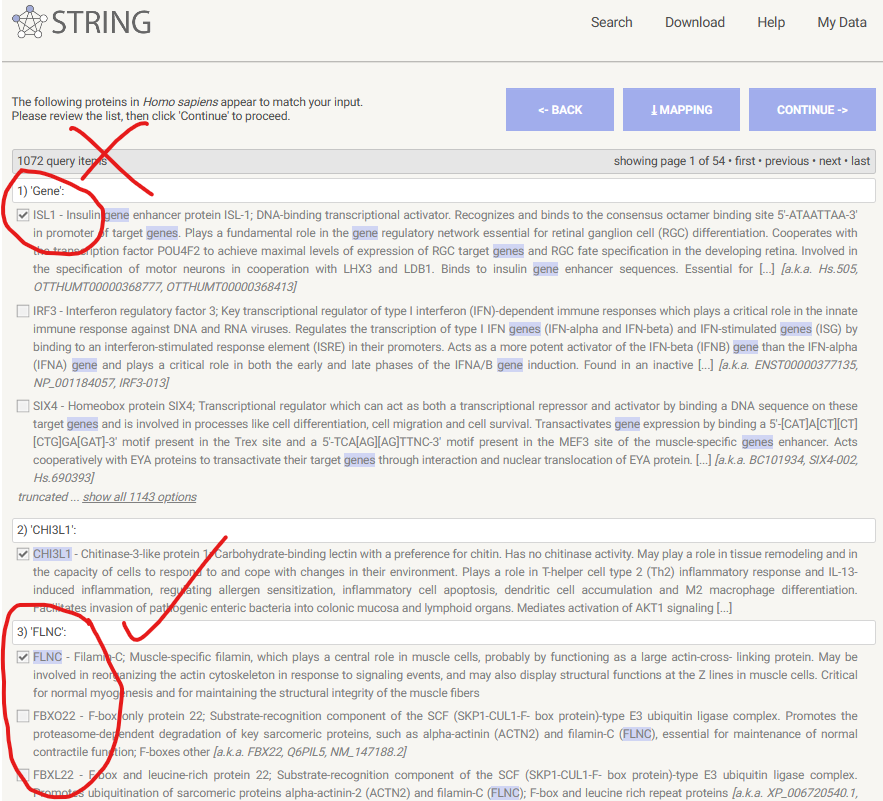Click the highlighted FLNC protein name
This screenshot has width=883, height=801.
pyautogui.click(x=47, y=657)
